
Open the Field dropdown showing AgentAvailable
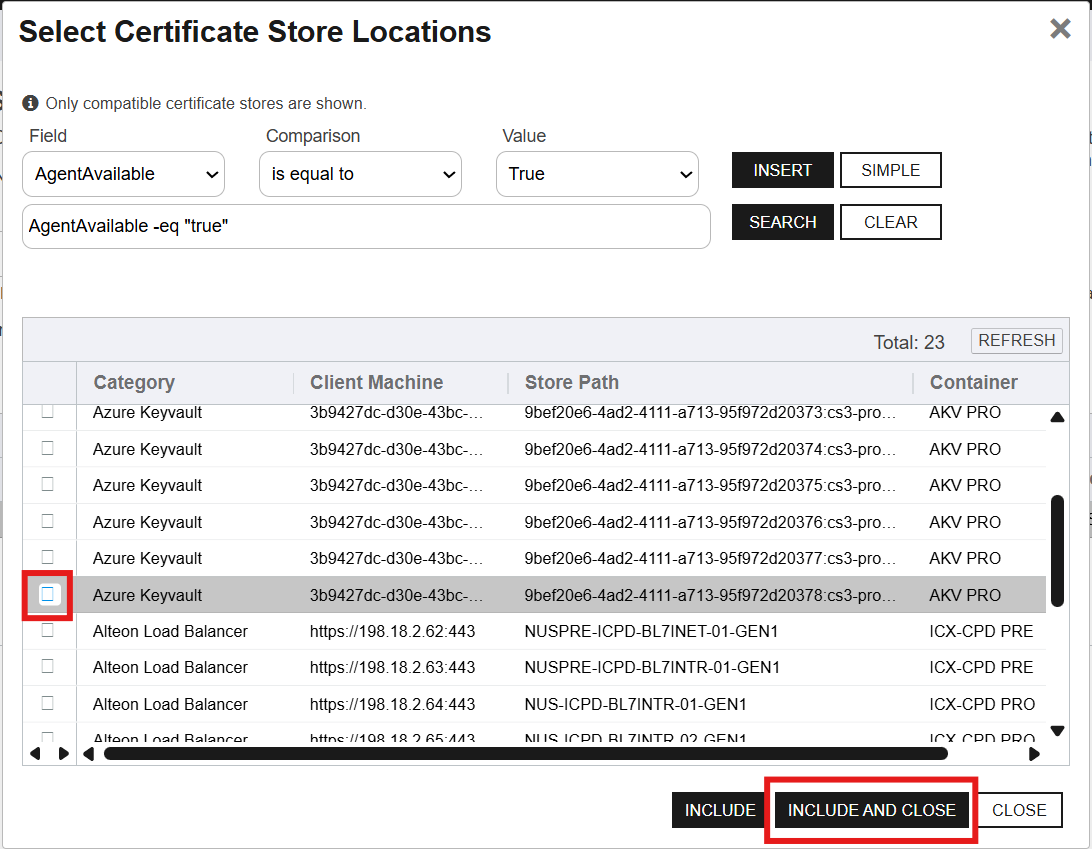point(123,174)
